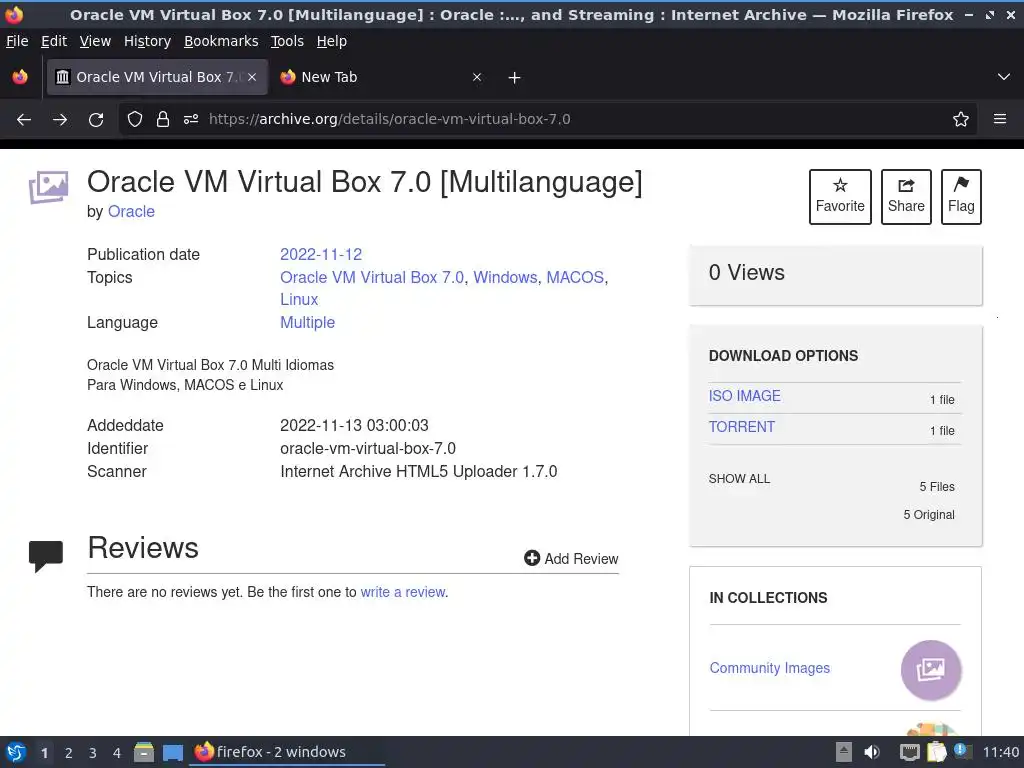Open a new tab with plus
Image resolution: width=1024 pixels, height=768 pixels.
[515, 78]
